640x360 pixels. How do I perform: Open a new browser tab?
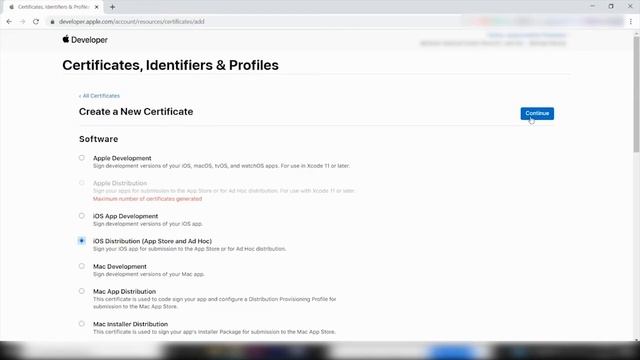coord(112,7)
